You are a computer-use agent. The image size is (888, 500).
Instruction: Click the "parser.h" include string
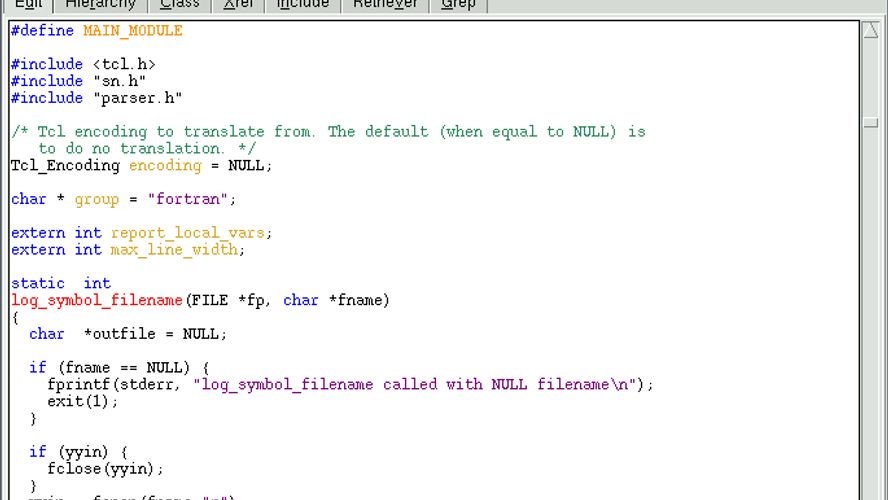[x=138, y=98]
